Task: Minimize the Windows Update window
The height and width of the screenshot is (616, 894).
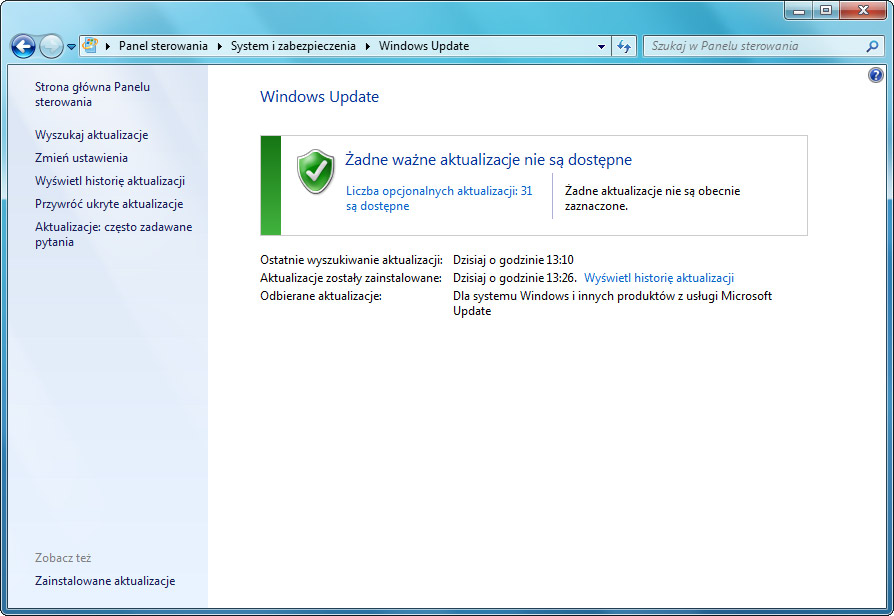Action: coord(799,10)
